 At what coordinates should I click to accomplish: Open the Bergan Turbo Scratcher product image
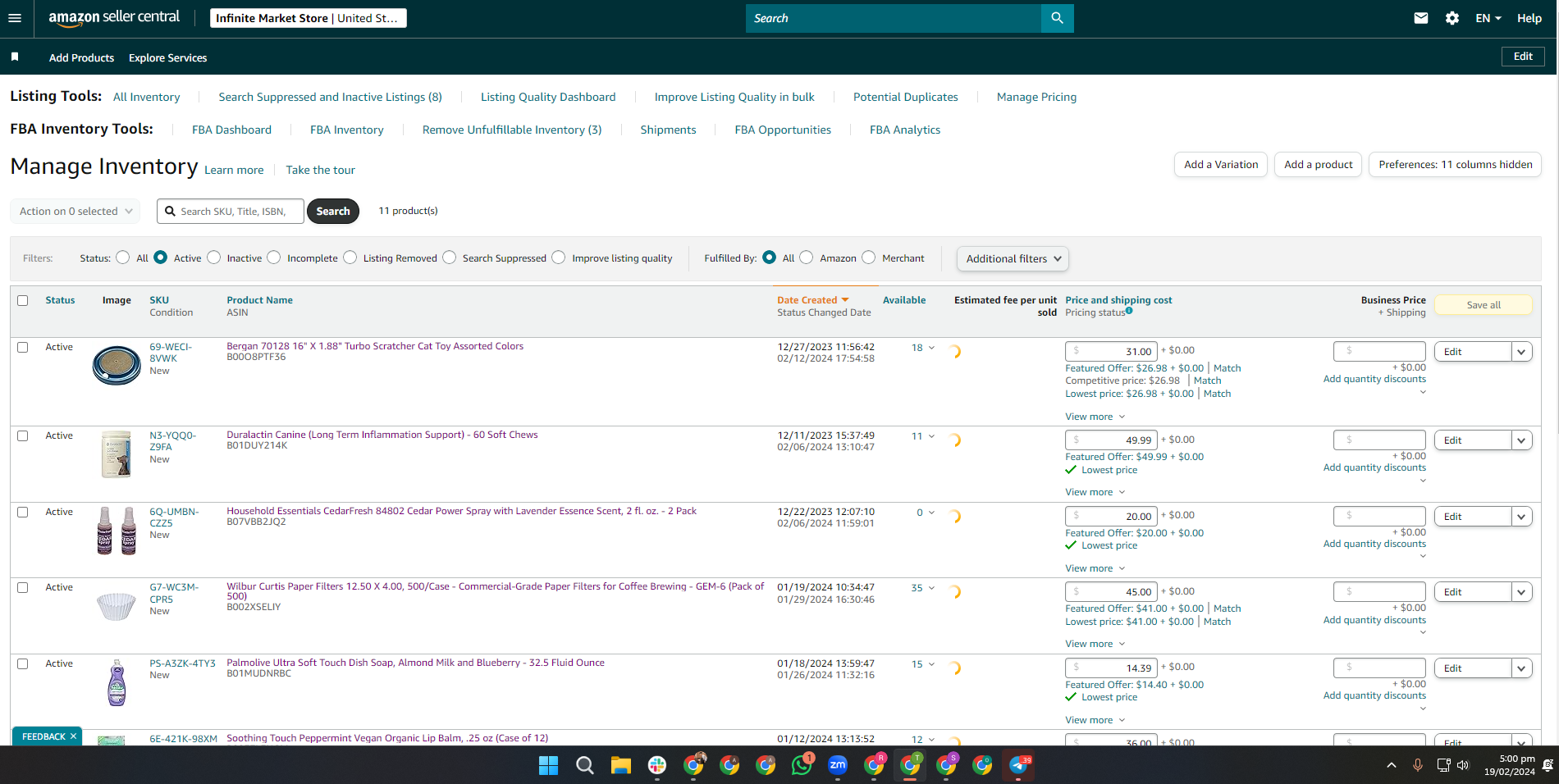tap(117, 365)
